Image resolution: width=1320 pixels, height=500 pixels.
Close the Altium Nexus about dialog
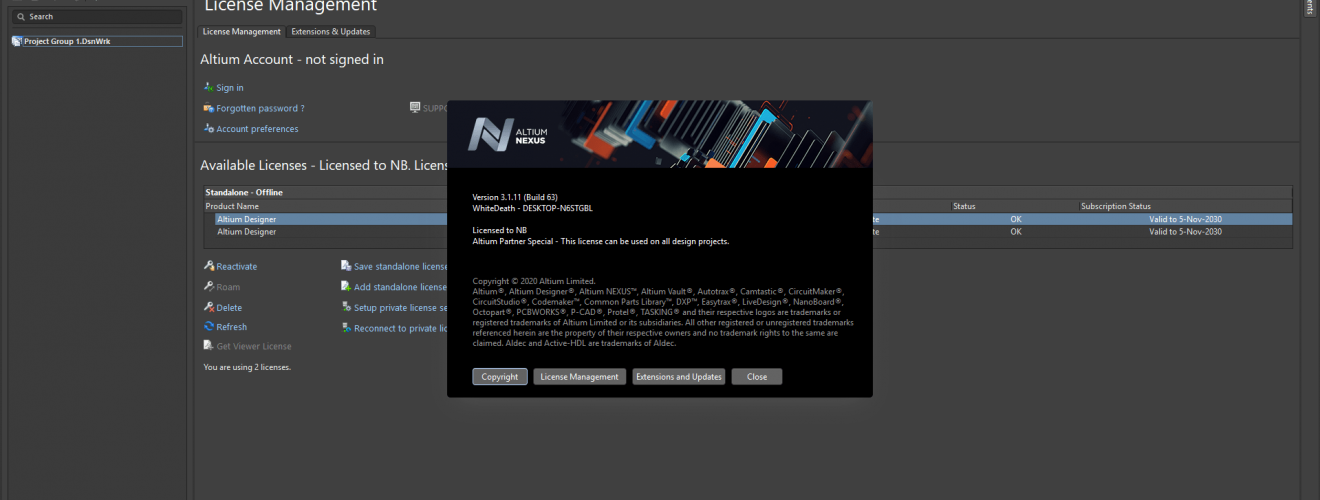coord(757,377)
